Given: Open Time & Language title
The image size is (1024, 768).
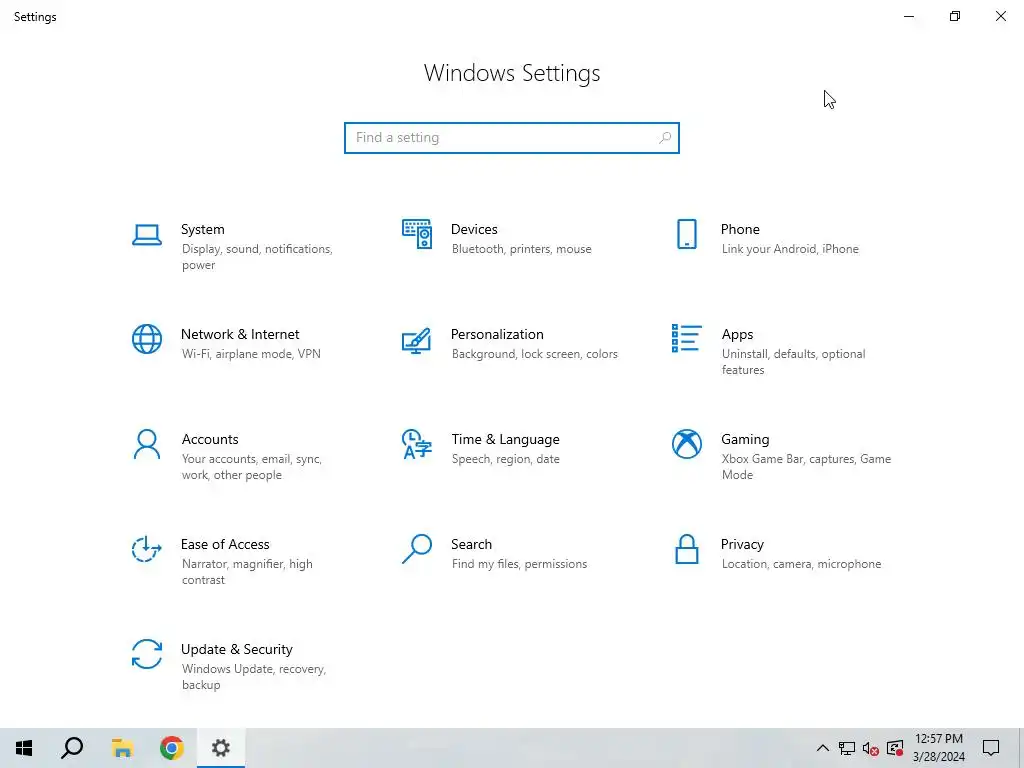Looking at the screenshot, I should tap(505, 440).
